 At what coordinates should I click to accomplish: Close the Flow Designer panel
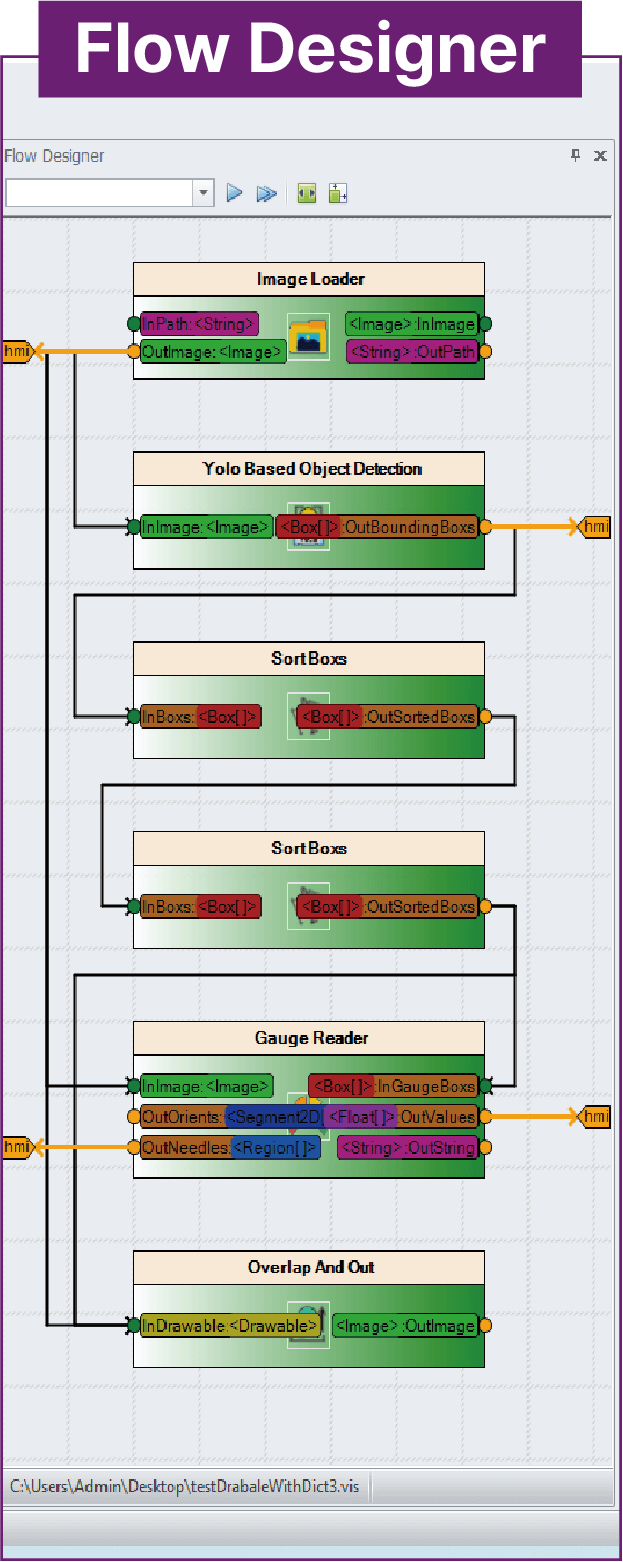pos(600,155)
